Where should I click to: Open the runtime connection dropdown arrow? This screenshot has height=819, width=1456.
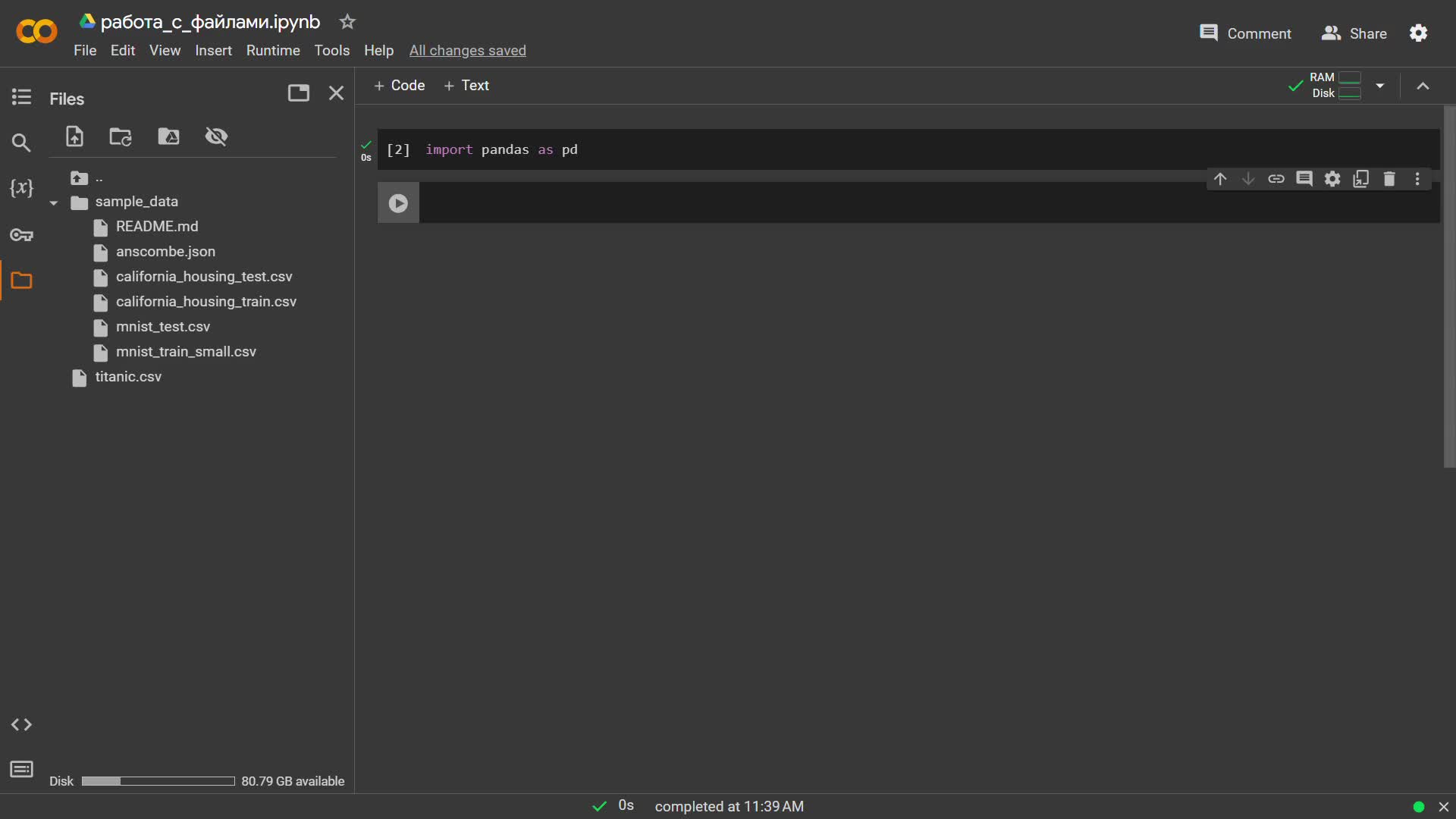(1380, 86)
